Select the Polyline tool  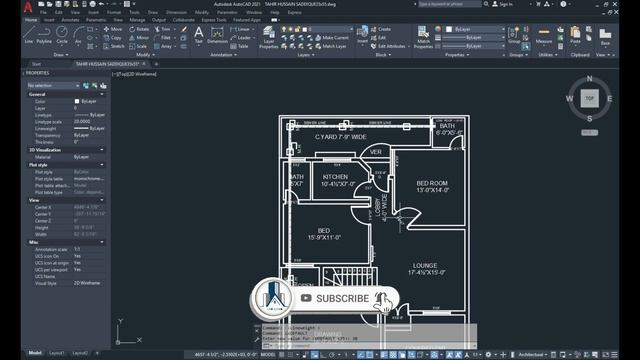tap(44, 35)
